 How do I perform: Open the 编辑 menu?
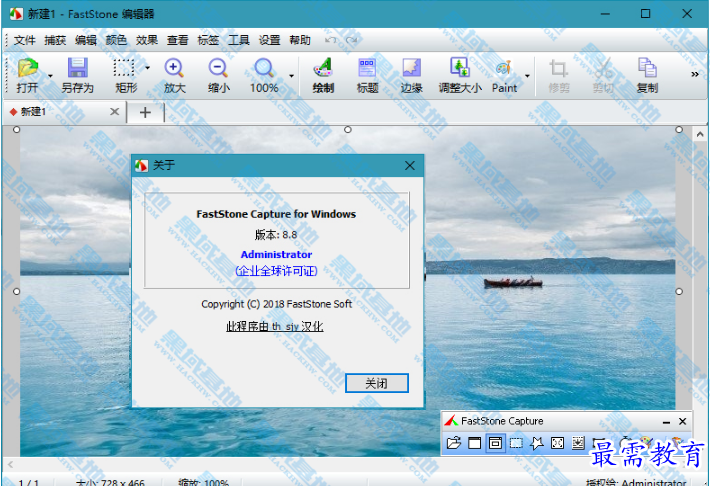pos(86,40)
